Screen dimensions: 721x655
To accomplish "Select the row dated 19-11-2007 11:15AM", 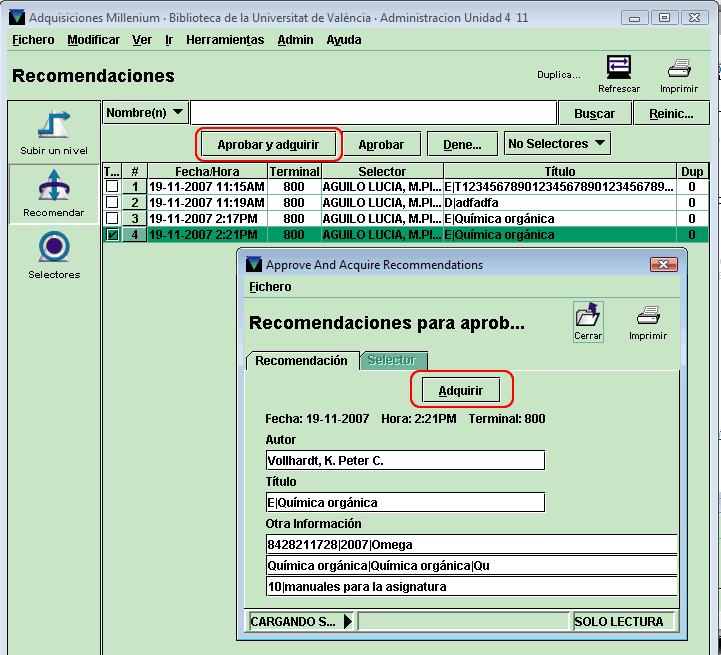I will coord(406,186).
